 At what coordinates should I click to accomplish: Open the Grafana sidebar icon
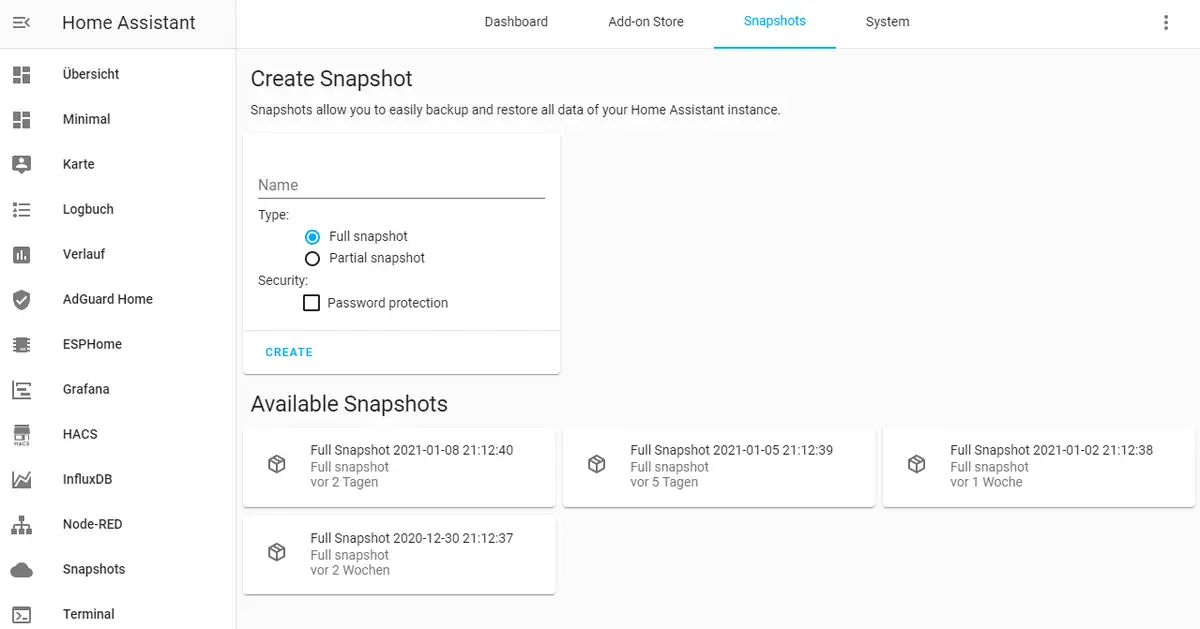[21, 389]
